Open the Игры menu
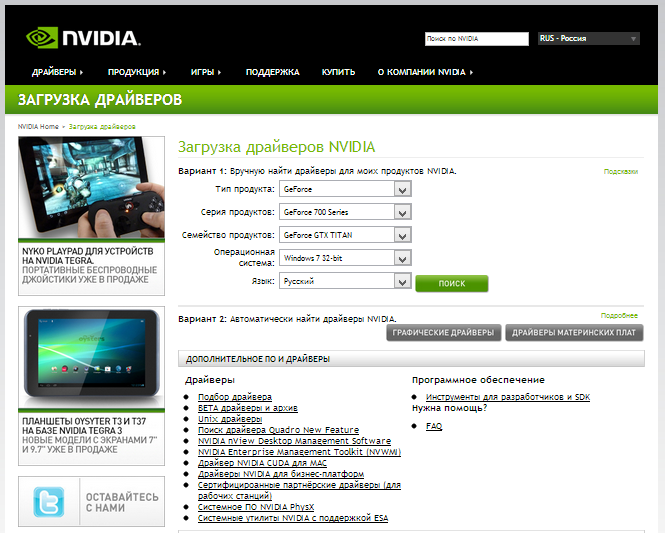Image resolution: width=665 pixels, height=533 pixels. pos(206,72)
